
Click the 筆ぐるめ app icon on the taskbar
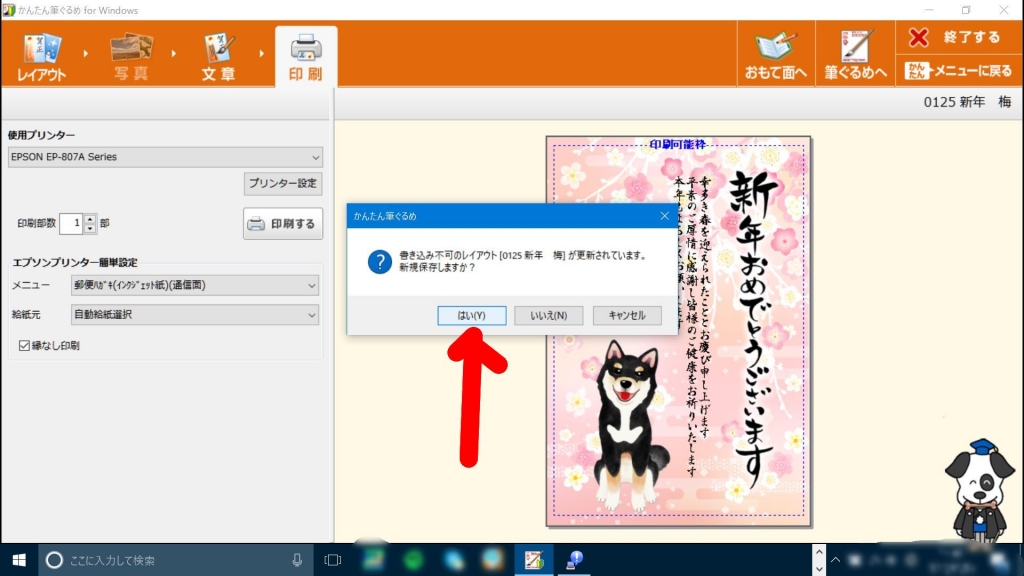(x=534, y=560)
